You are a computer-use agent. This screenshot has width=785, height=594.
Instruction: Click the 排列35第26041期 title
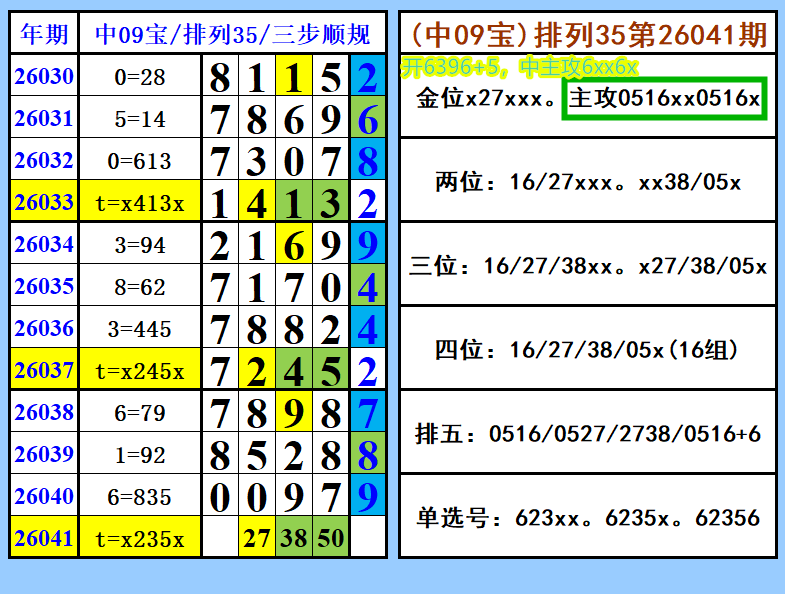651,35
